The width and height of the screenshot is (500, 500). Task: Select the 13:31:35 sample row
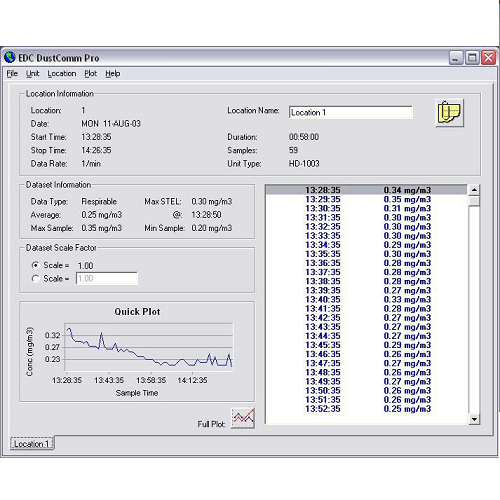pos(367,217)
